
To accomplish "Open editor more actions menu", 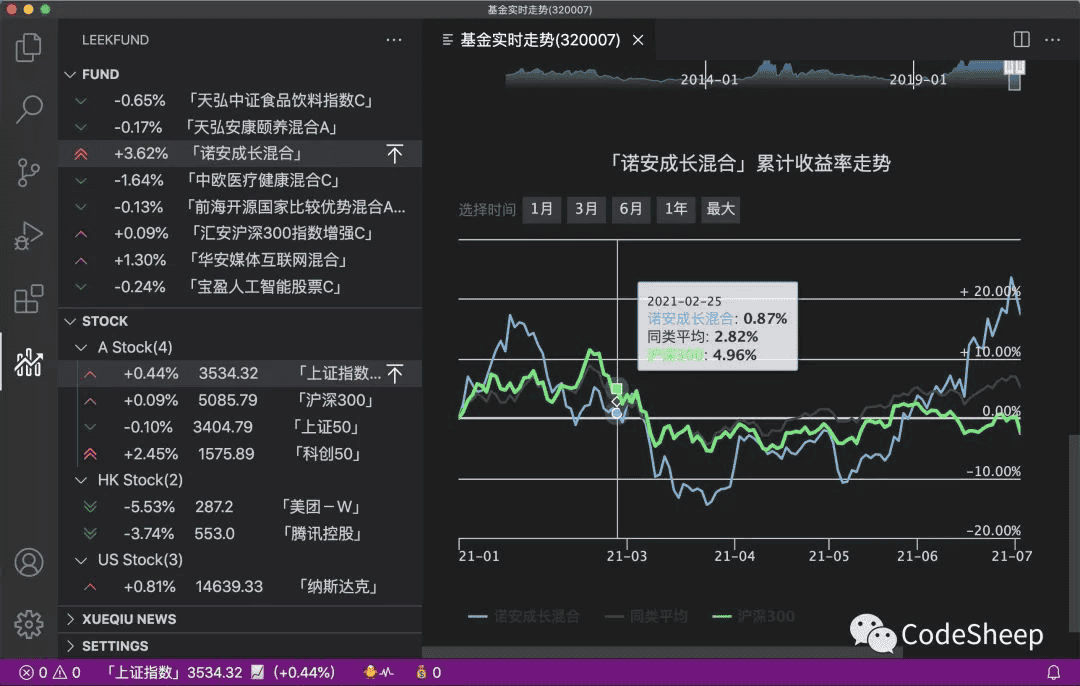I will pyautogui.click(x=1052, y=39).
